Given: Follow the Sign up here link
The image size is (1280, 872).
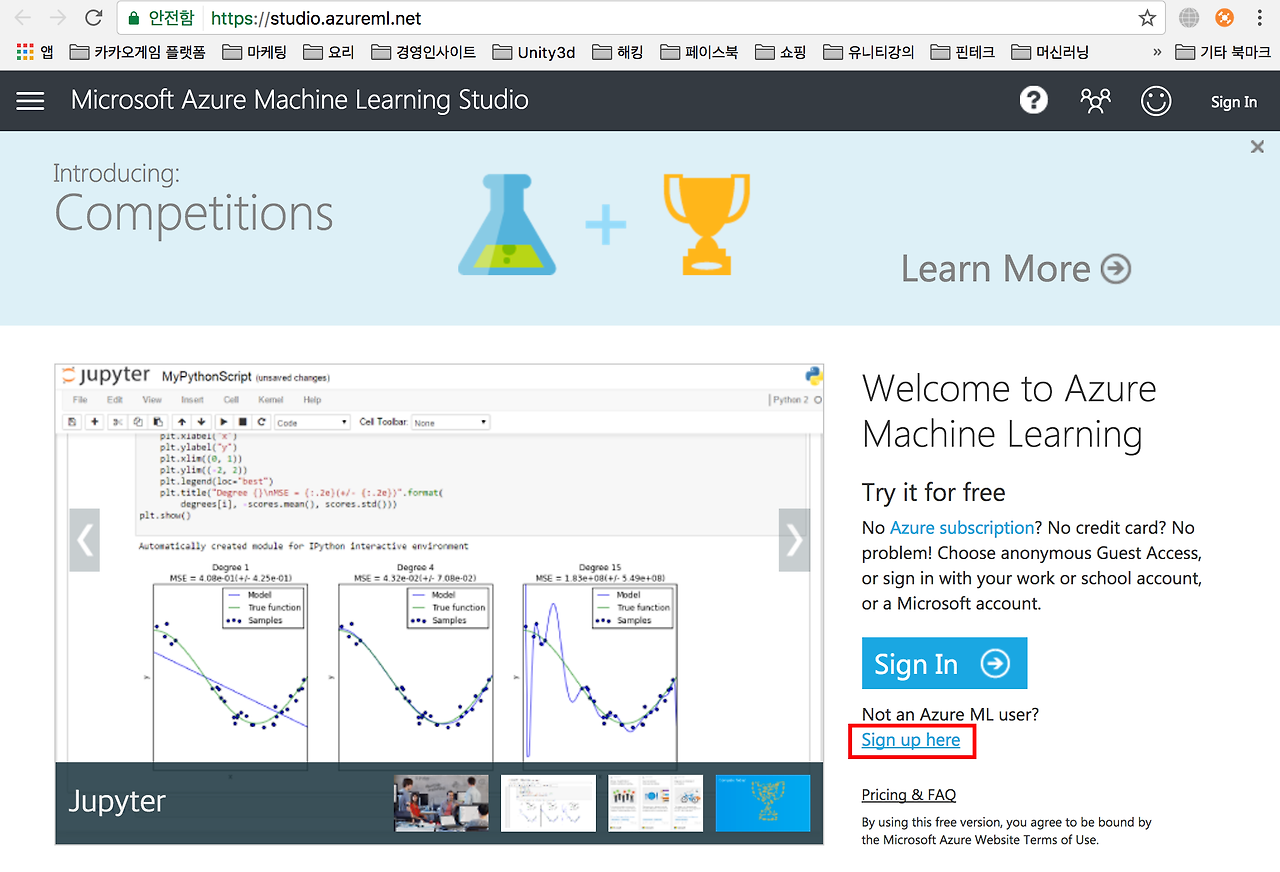Looking at the screenshot, I should click(x=911, y=740).
